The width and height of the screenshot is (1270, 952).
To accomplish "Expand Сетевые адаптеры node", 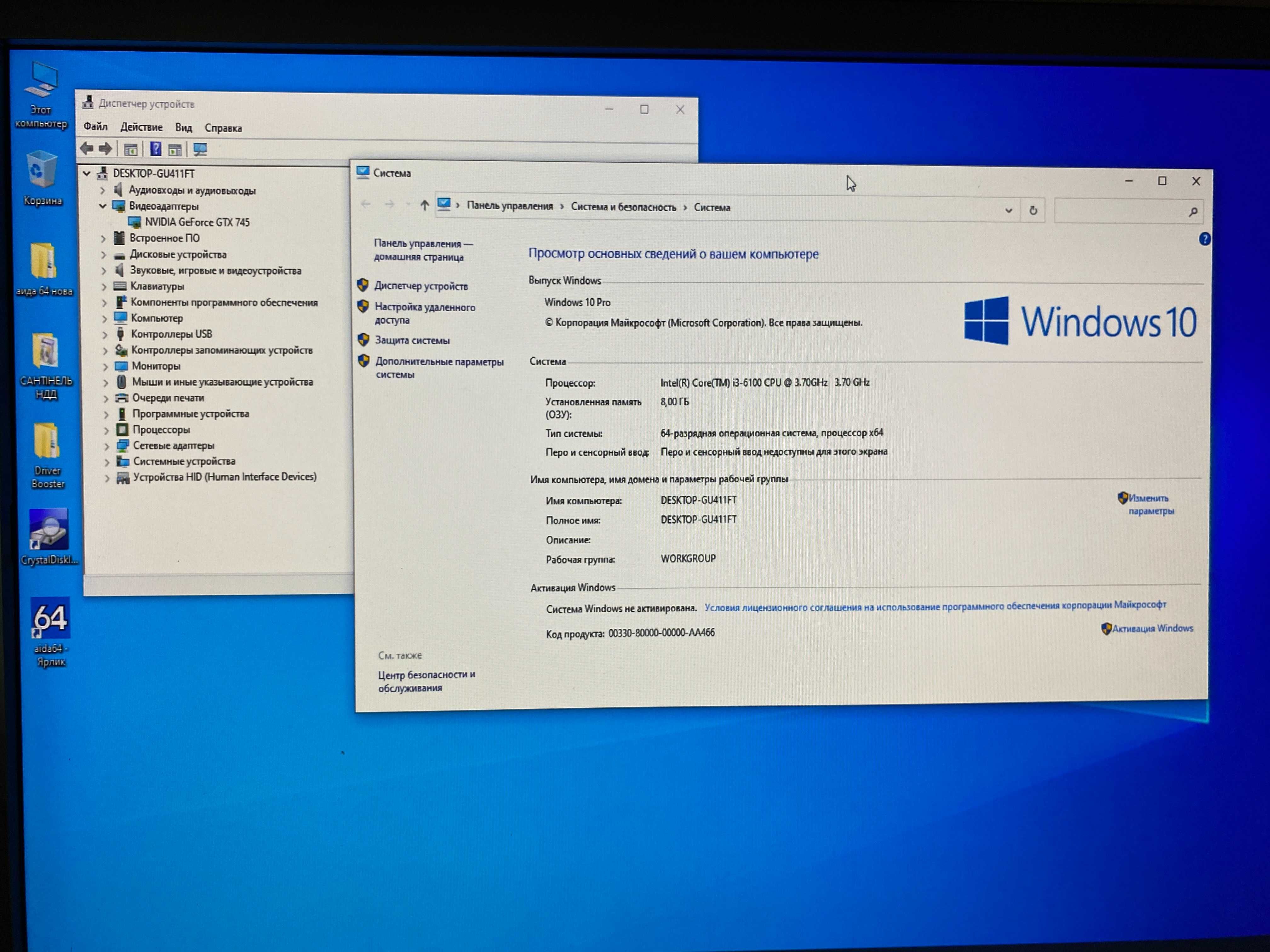I will point(106,446).
